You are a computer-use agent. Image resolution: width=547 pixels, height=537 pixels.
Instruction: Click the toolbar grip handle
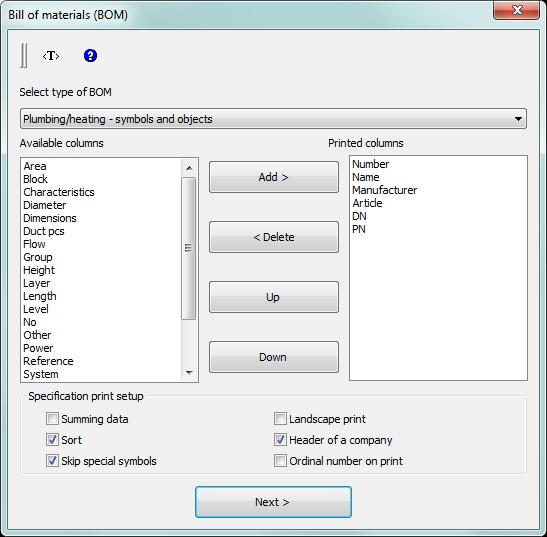pyautogui.click(x=24, y=55)
